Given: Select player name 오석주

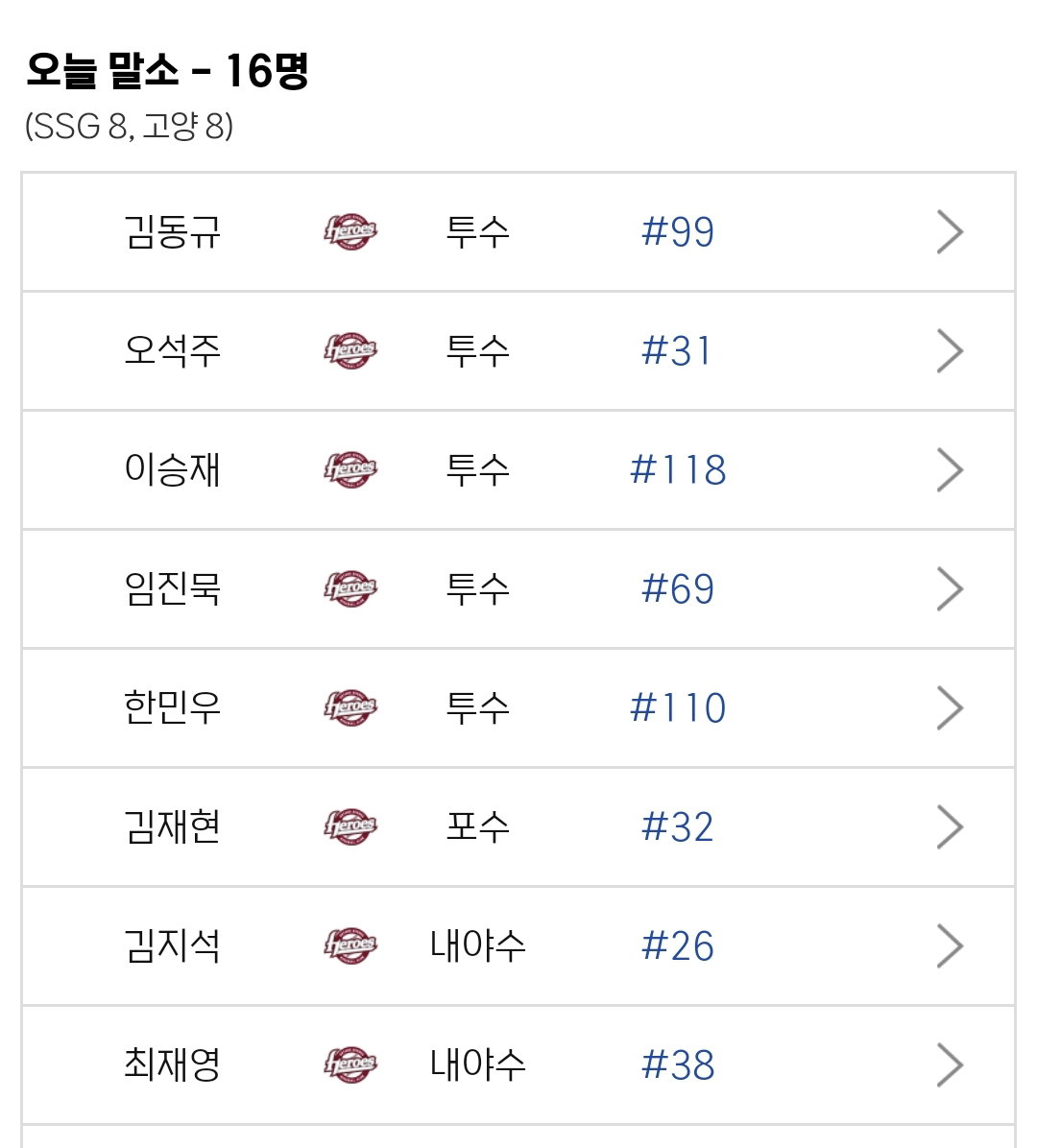Looking at the screenshot, I should point(173,350).
